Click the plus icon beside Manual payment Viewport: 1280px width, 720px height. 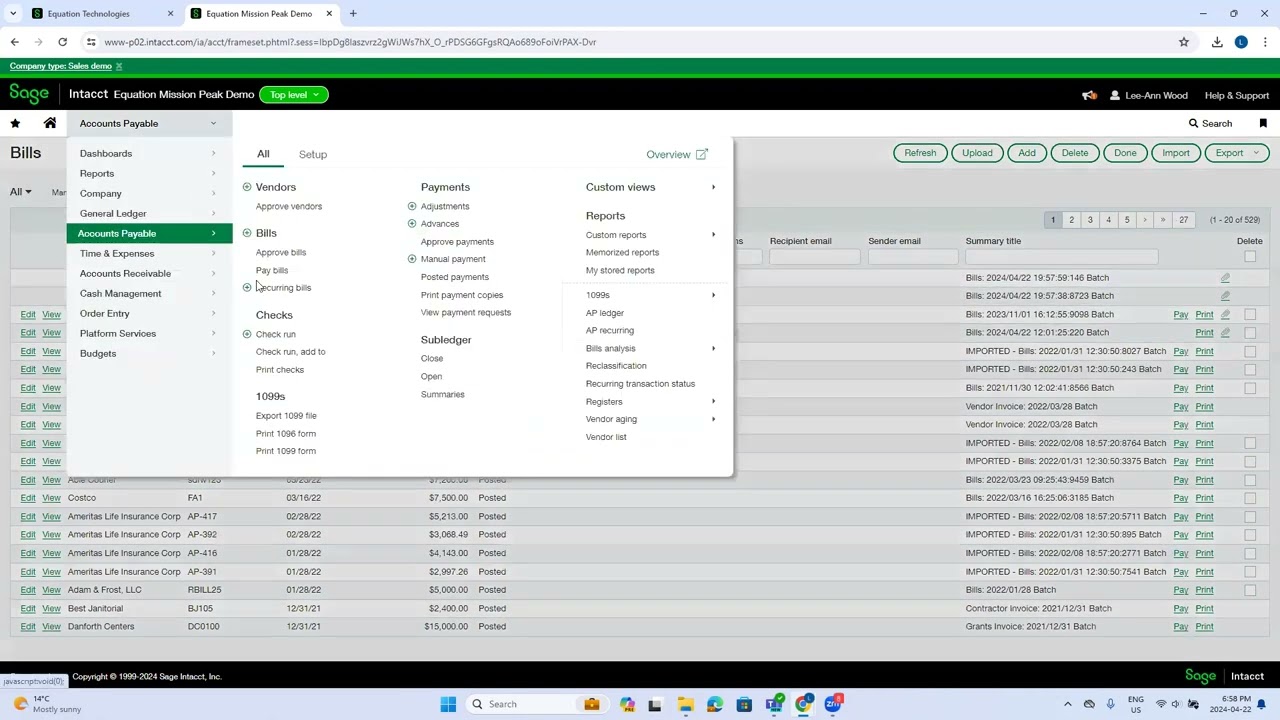[x=412, y=259]
